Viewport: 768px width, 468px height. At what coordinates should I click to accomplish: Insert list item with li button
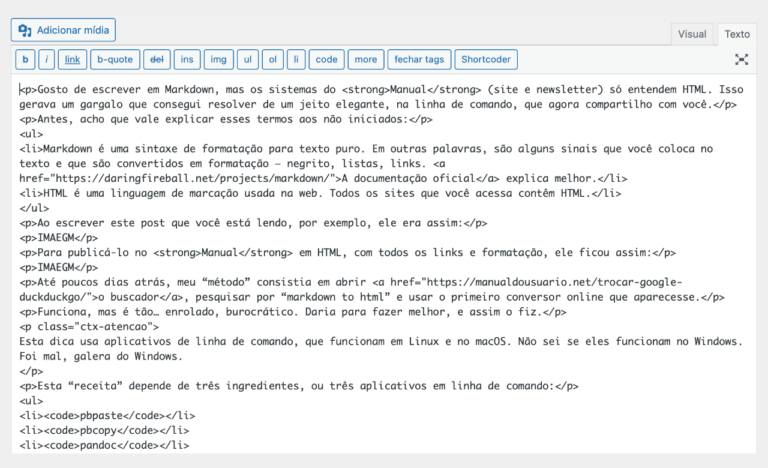click(296, 59)
